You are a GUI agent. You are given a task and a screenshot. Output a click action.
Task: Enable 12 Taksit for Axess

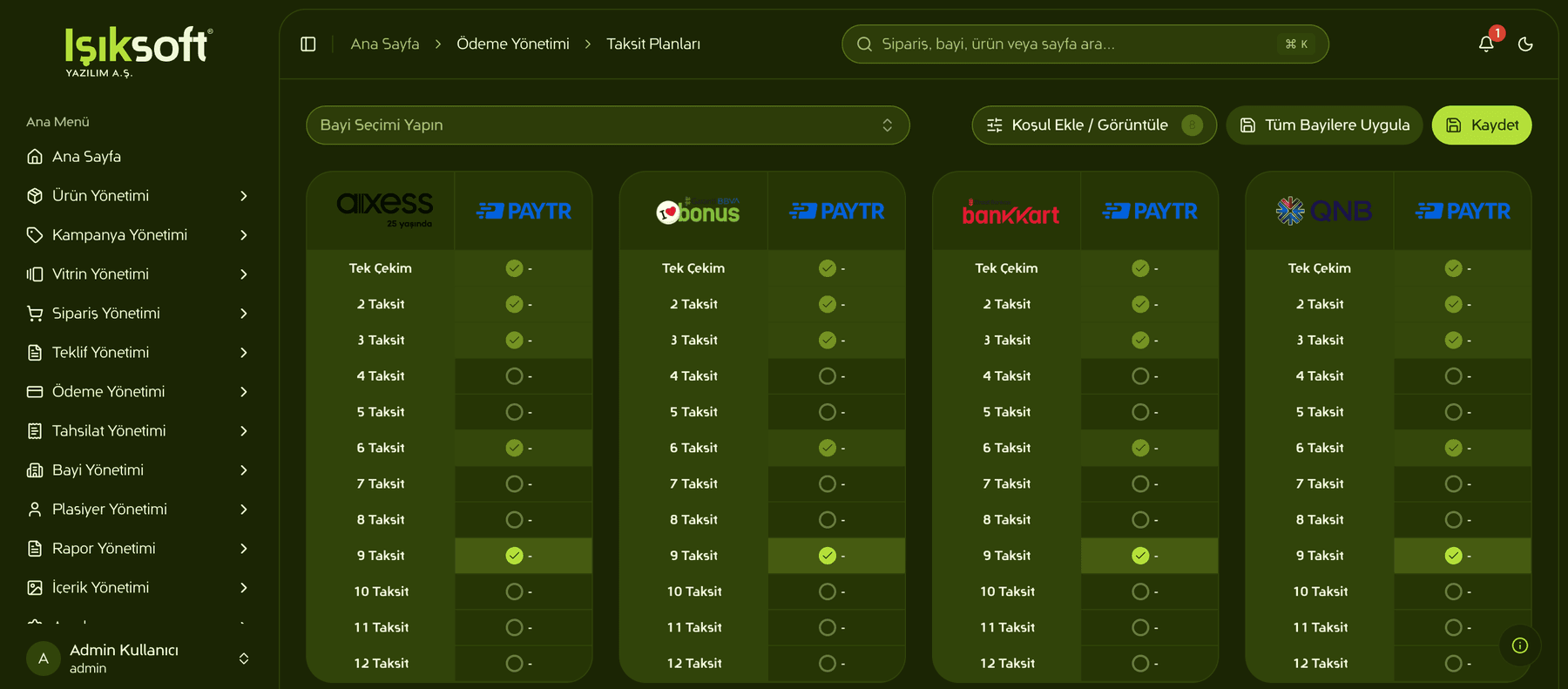[514, 664]
